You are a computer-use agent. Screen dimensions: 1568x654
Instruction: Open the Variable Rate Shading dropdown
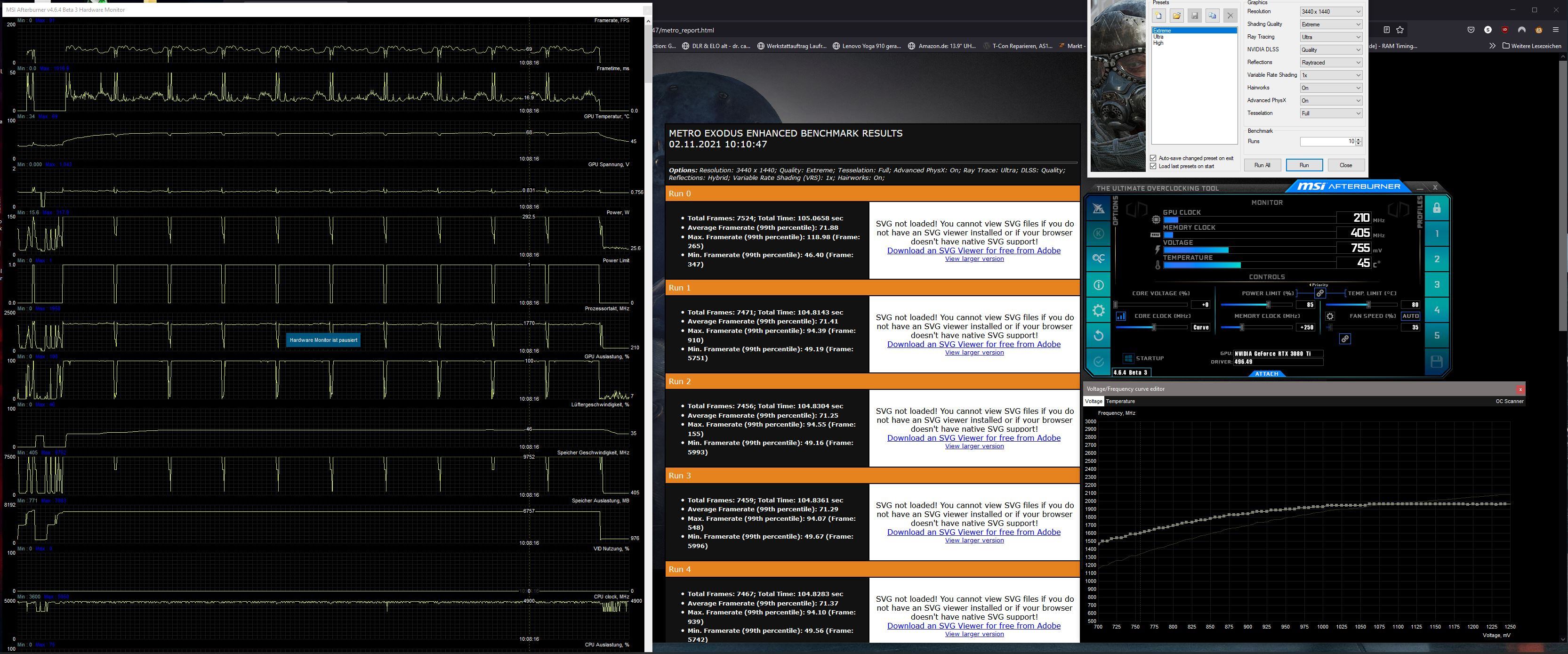click(x=1331, y=75)
